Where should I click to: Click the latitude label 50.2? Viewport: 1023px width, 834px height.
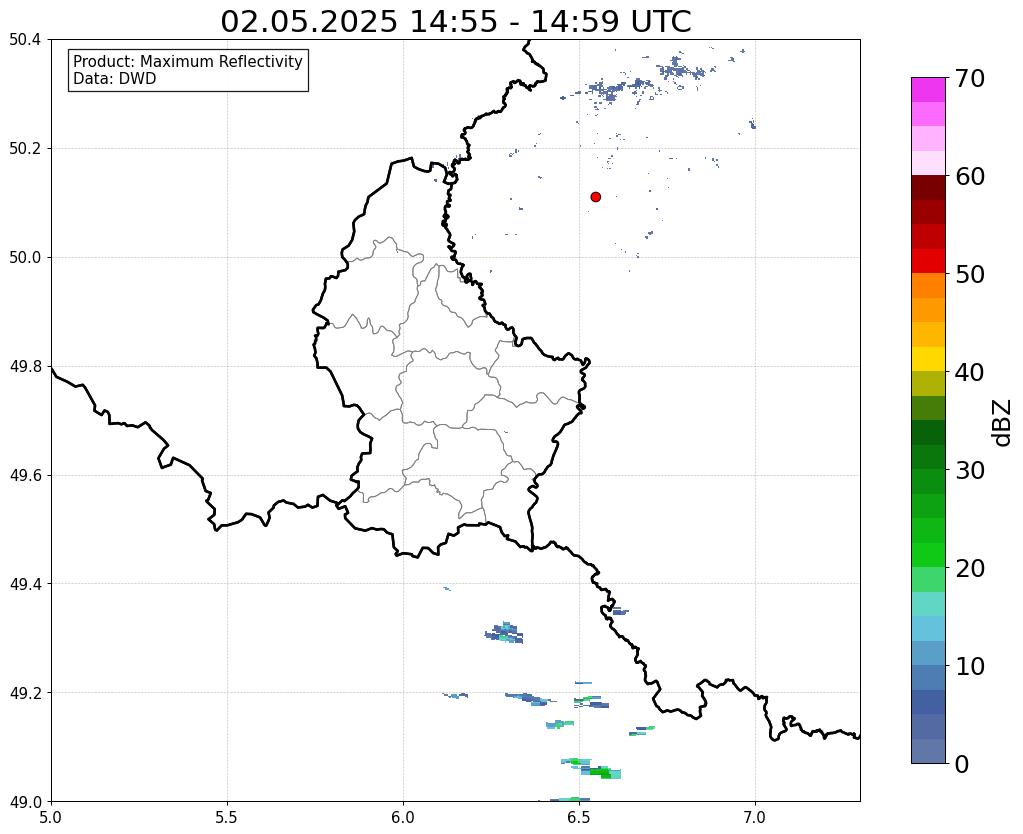pyautogui.click(x=25, y=149)
